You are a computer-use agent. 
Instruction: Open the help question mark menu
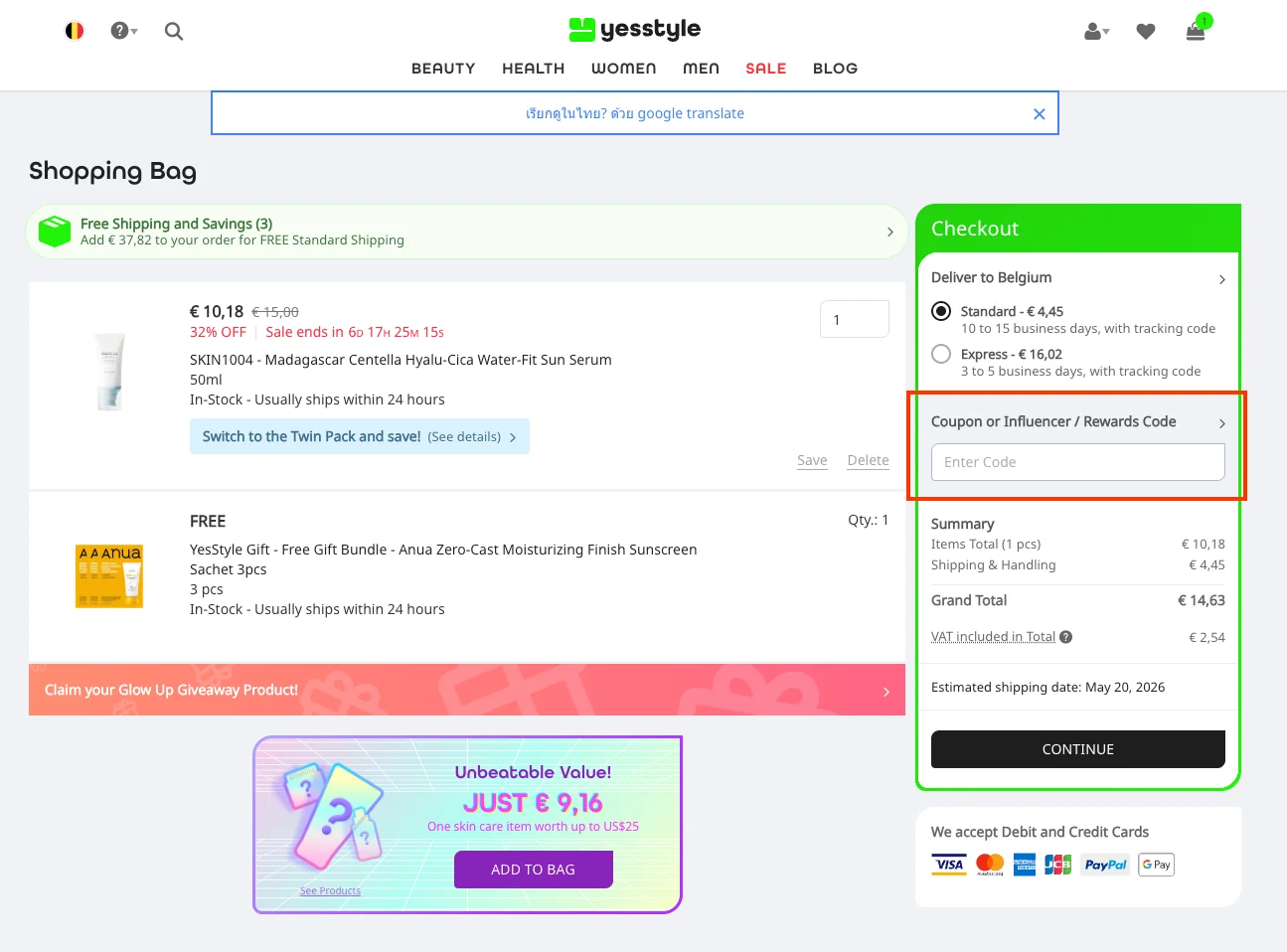click(x=124, y=31)
